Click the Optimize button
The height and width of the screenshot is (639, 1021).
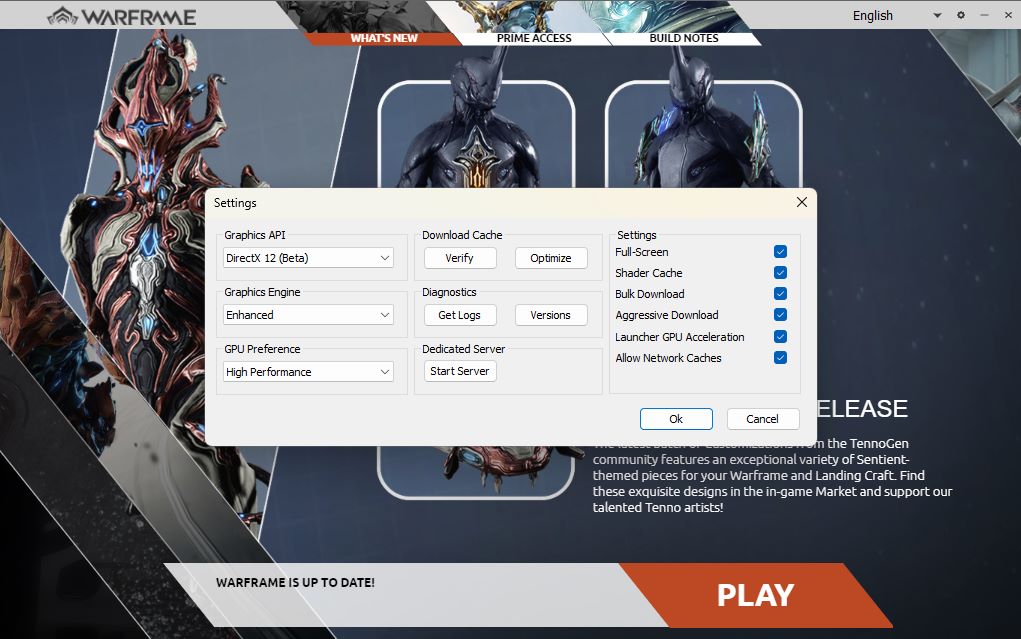550,258
